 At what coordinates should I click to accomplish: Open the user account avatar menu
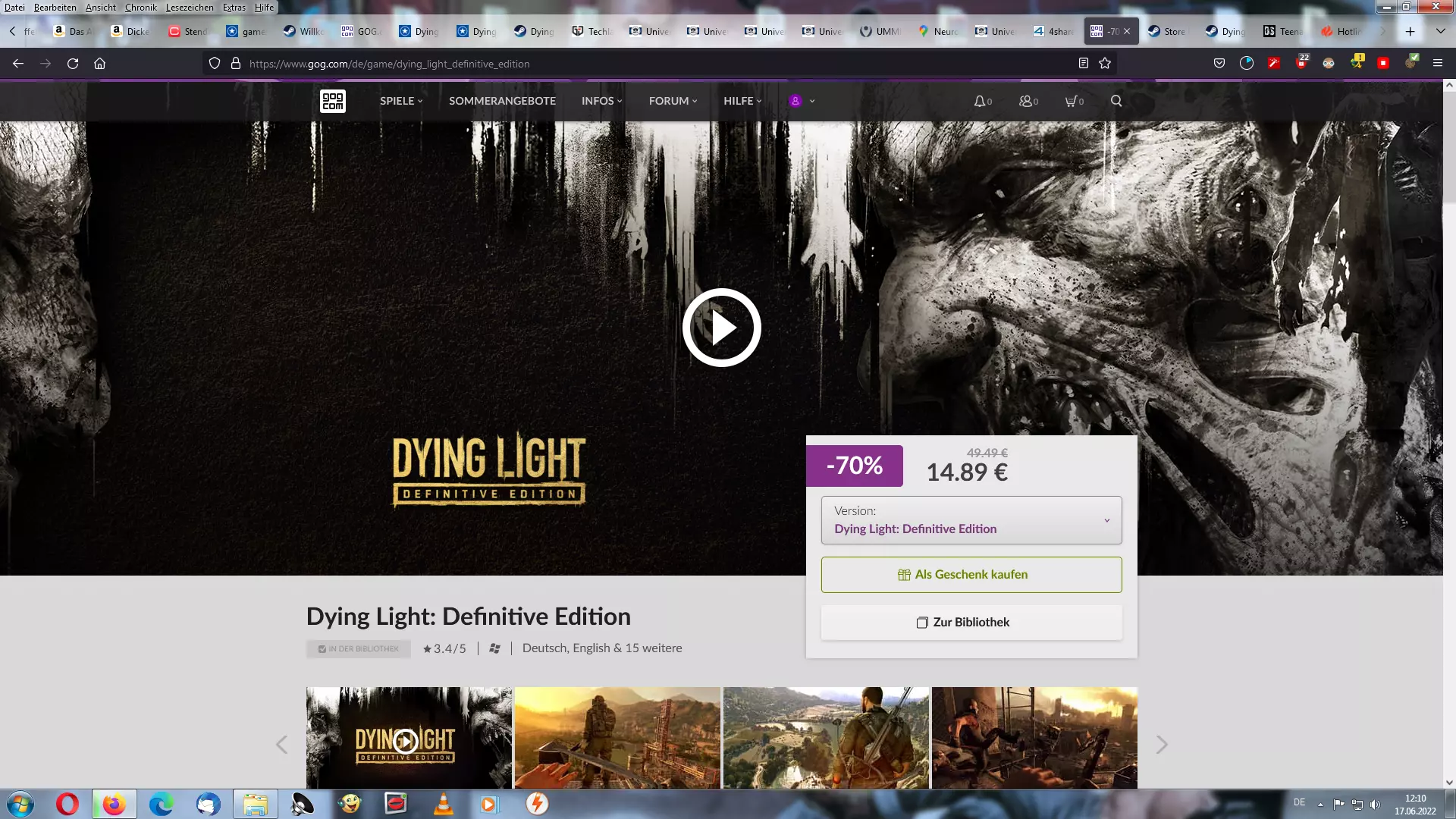click(802, 101)
